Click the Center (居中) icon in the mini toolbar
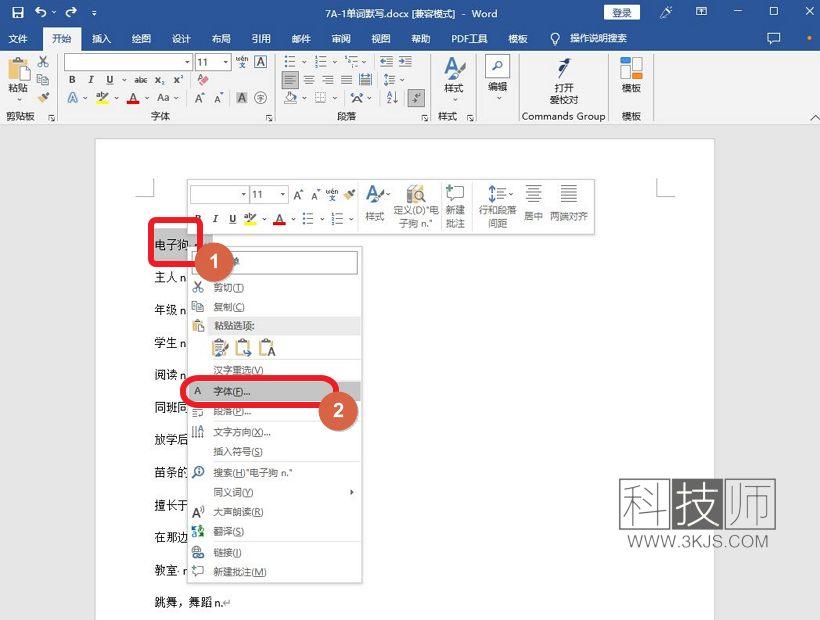 coord(533,193)
